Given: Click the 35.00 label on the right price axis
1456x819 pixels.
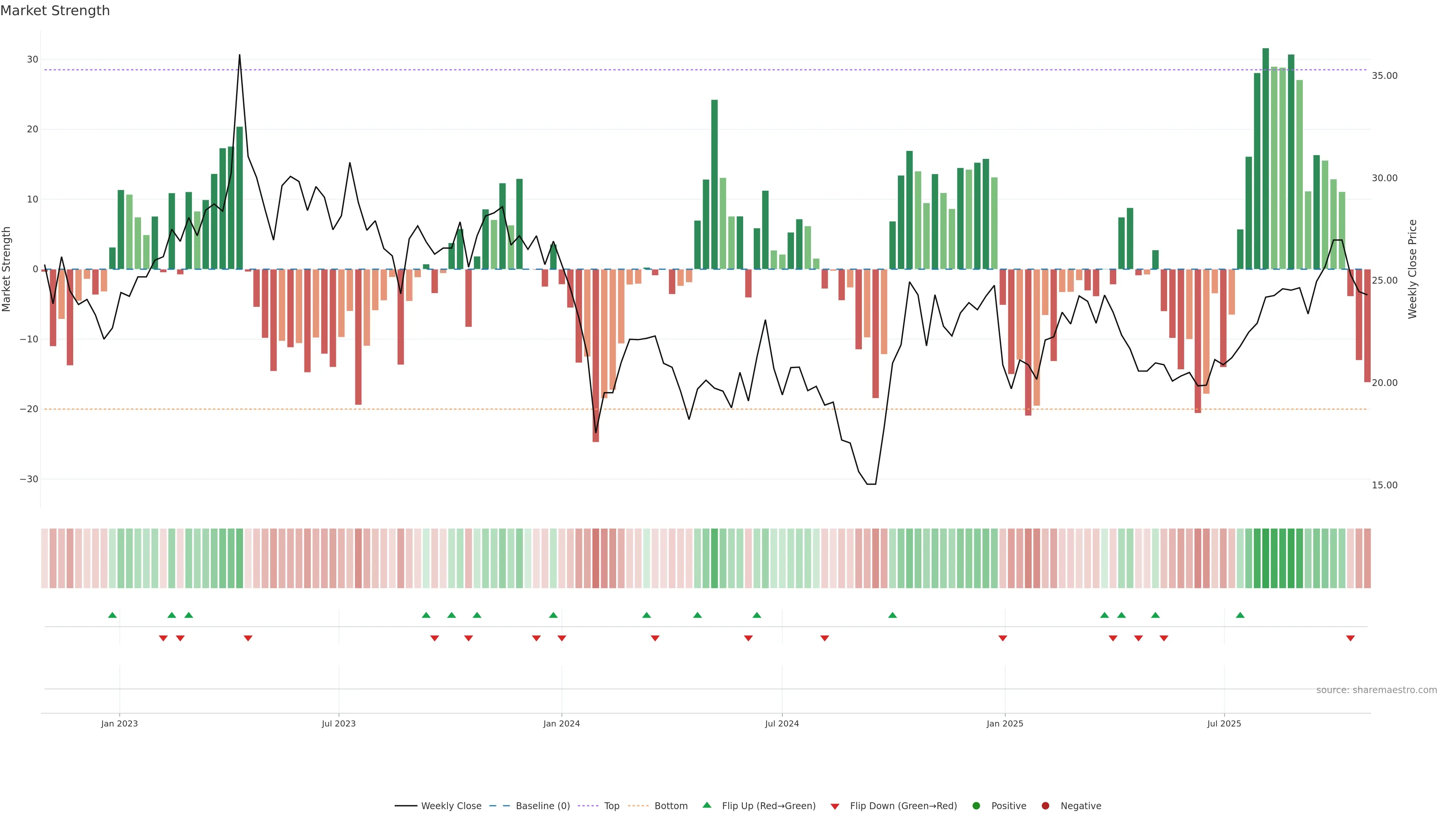Looking at the screenshot, I should (1384, 76).
